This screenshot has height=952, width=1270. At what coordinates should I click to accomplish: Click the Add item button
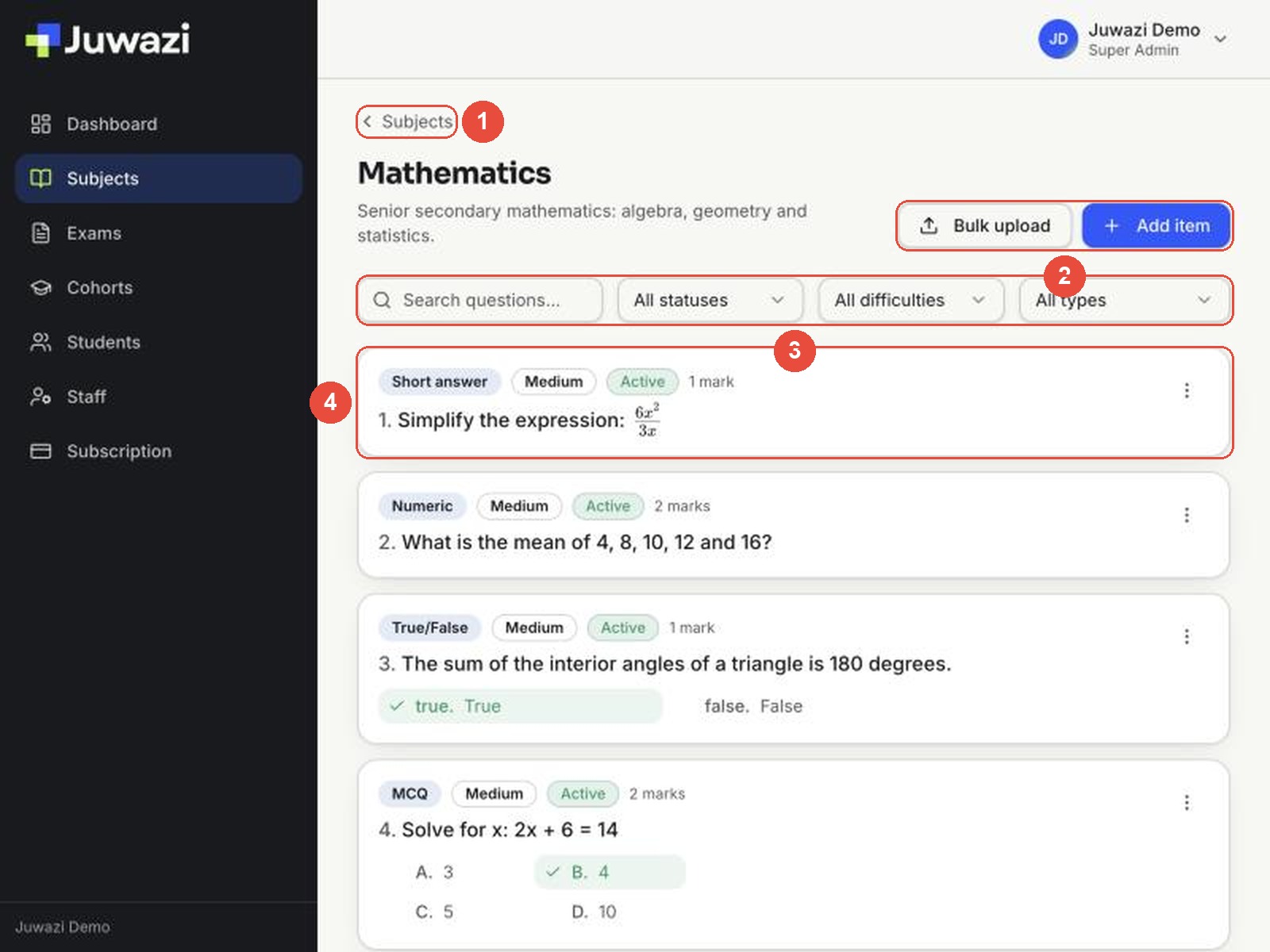click(1156, 226)
